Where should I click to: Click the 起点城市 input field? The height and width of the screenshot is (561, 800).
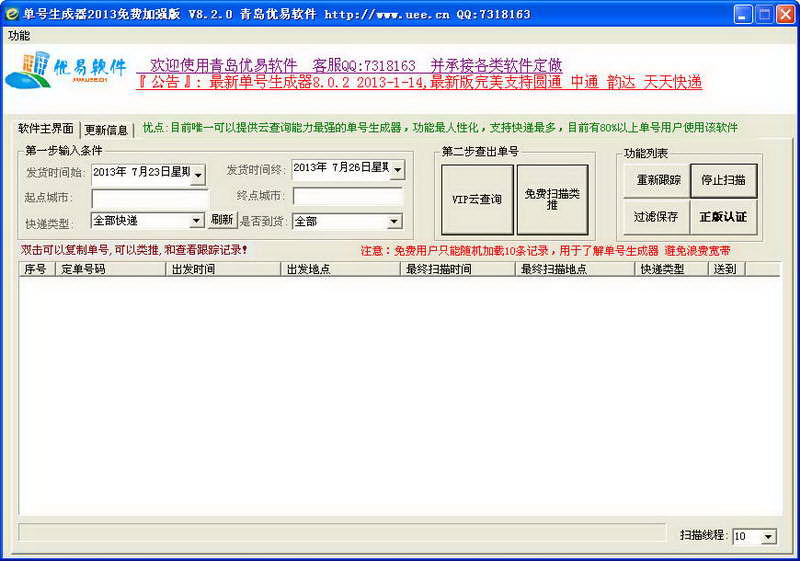click(x=151, y=199)
